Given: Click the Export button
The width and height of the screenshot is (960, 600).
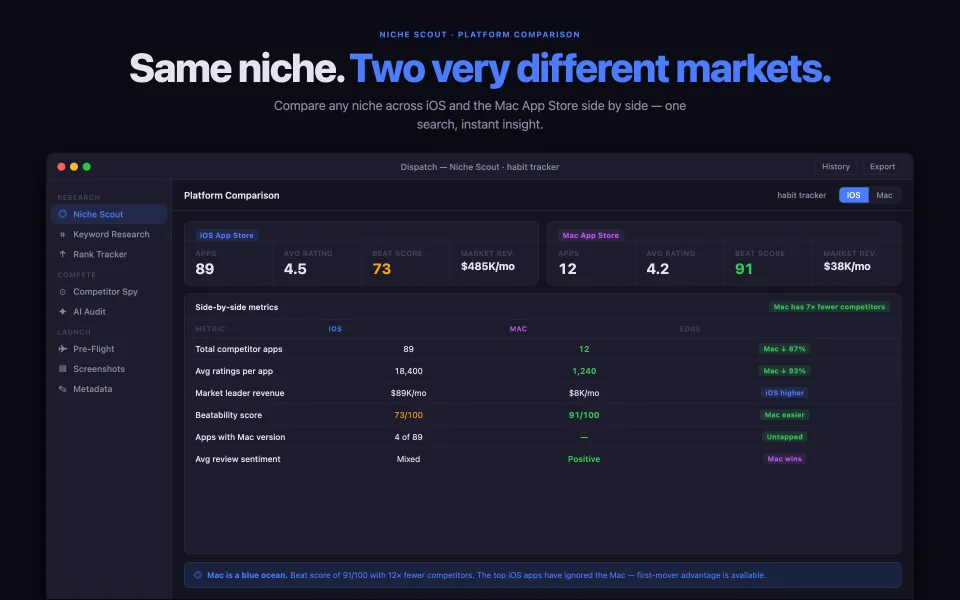Looking at the screenshot, I should 882,167.
